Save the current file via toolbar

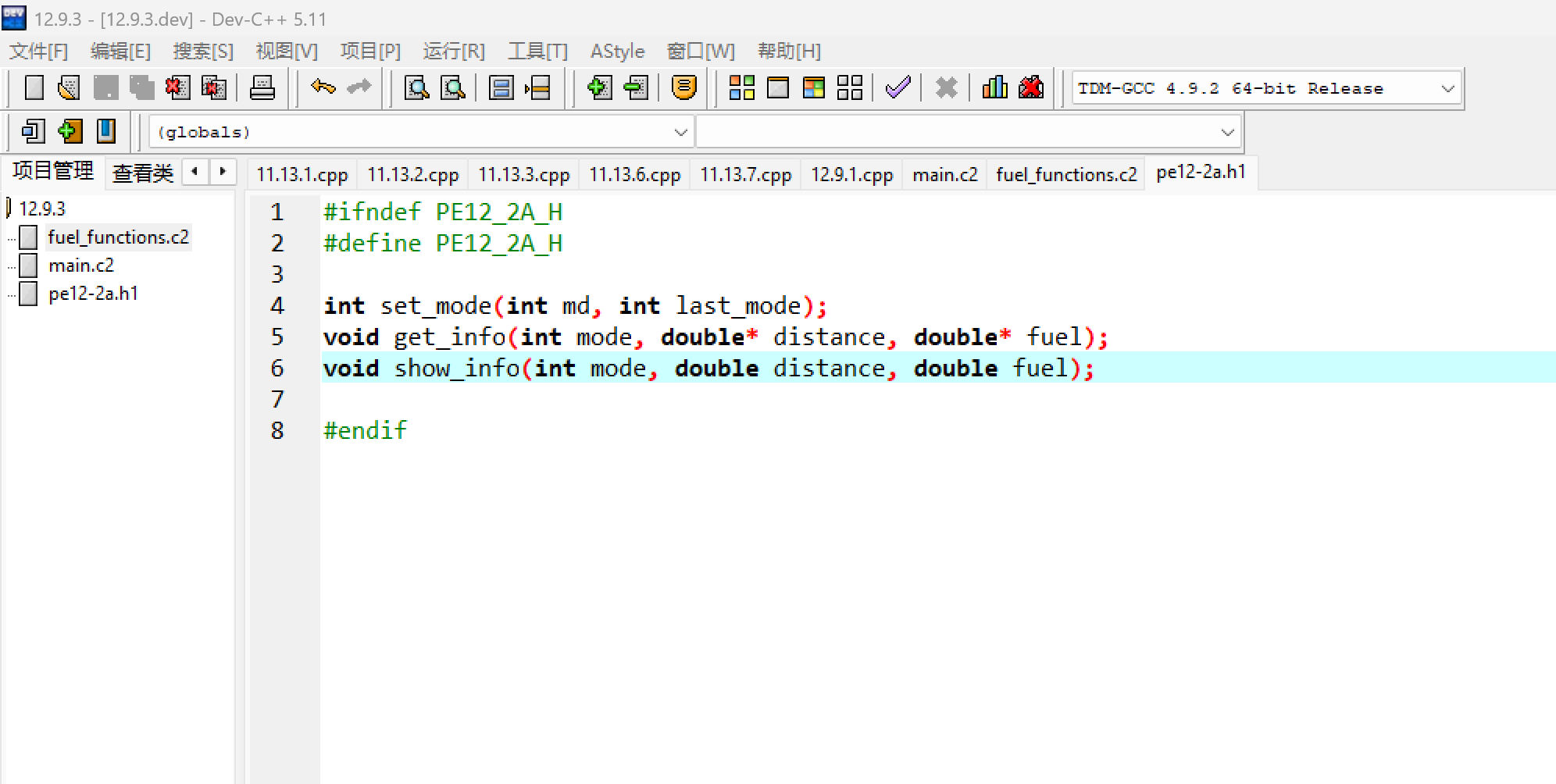point(105,87)
